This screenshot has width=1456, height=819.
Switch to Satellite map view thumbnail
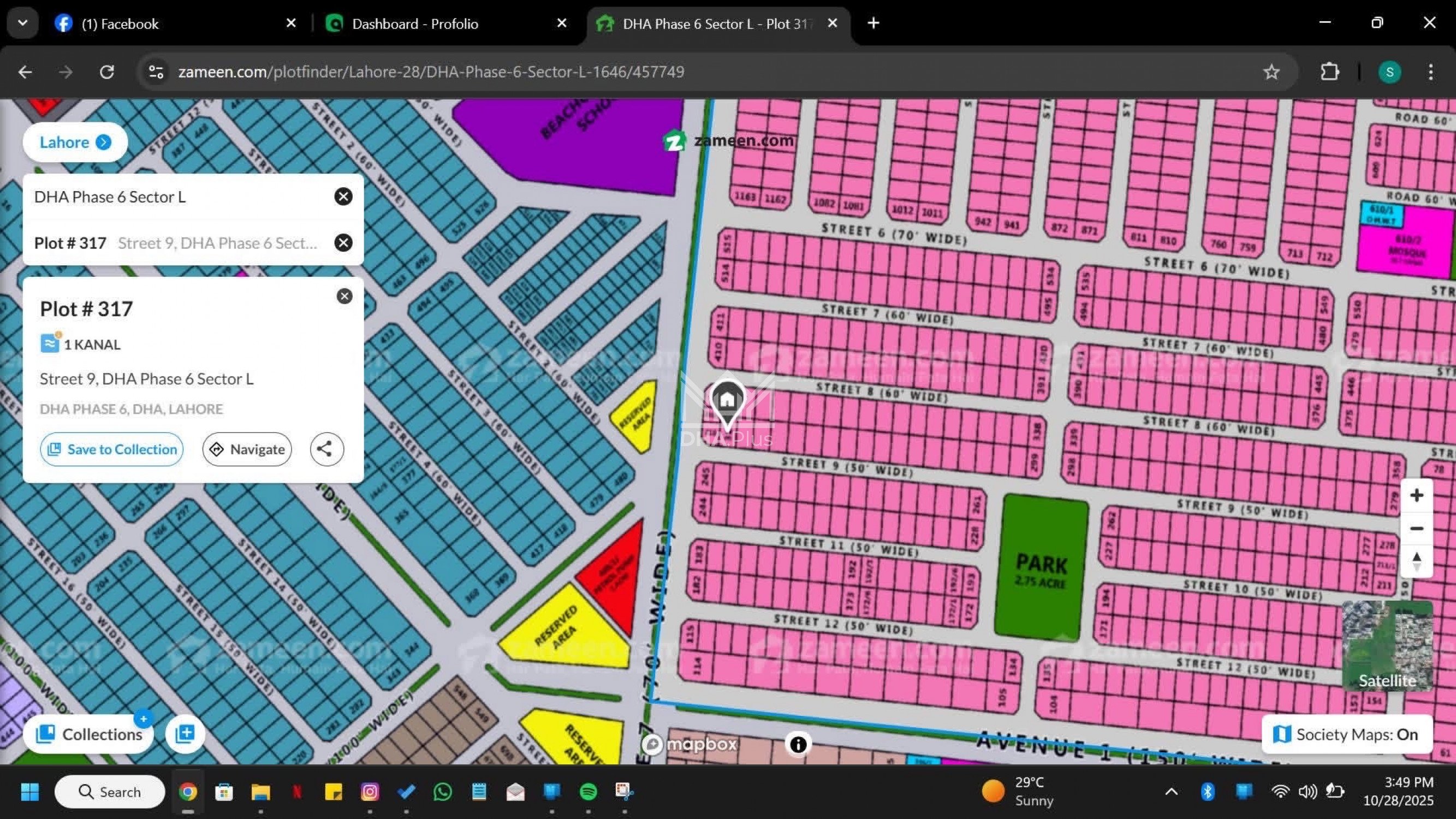1387,645
